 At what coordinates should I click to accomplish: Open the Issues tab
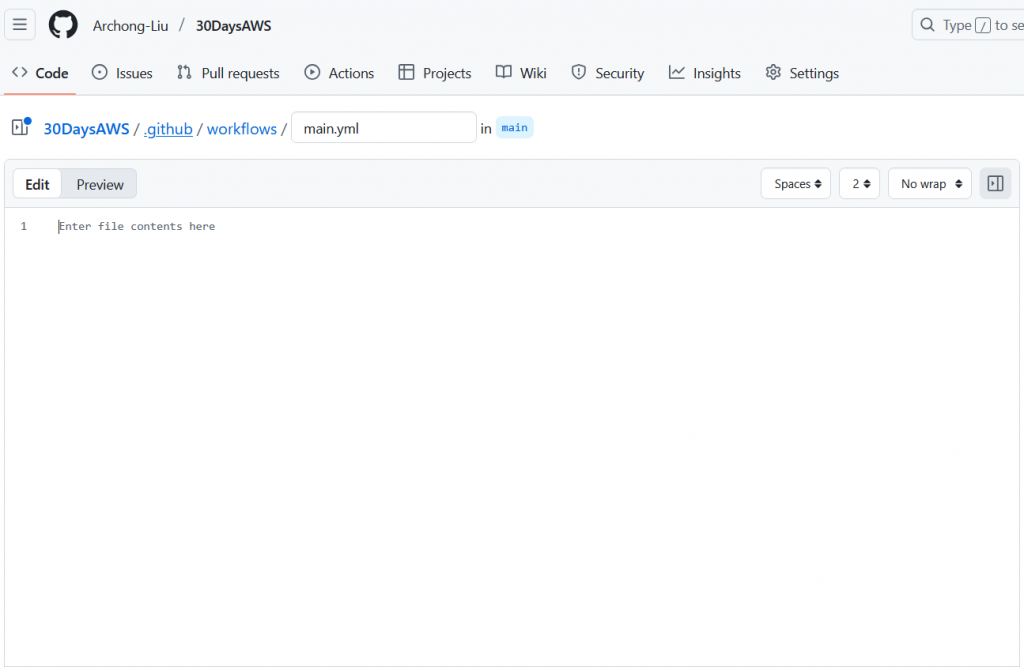122,73
